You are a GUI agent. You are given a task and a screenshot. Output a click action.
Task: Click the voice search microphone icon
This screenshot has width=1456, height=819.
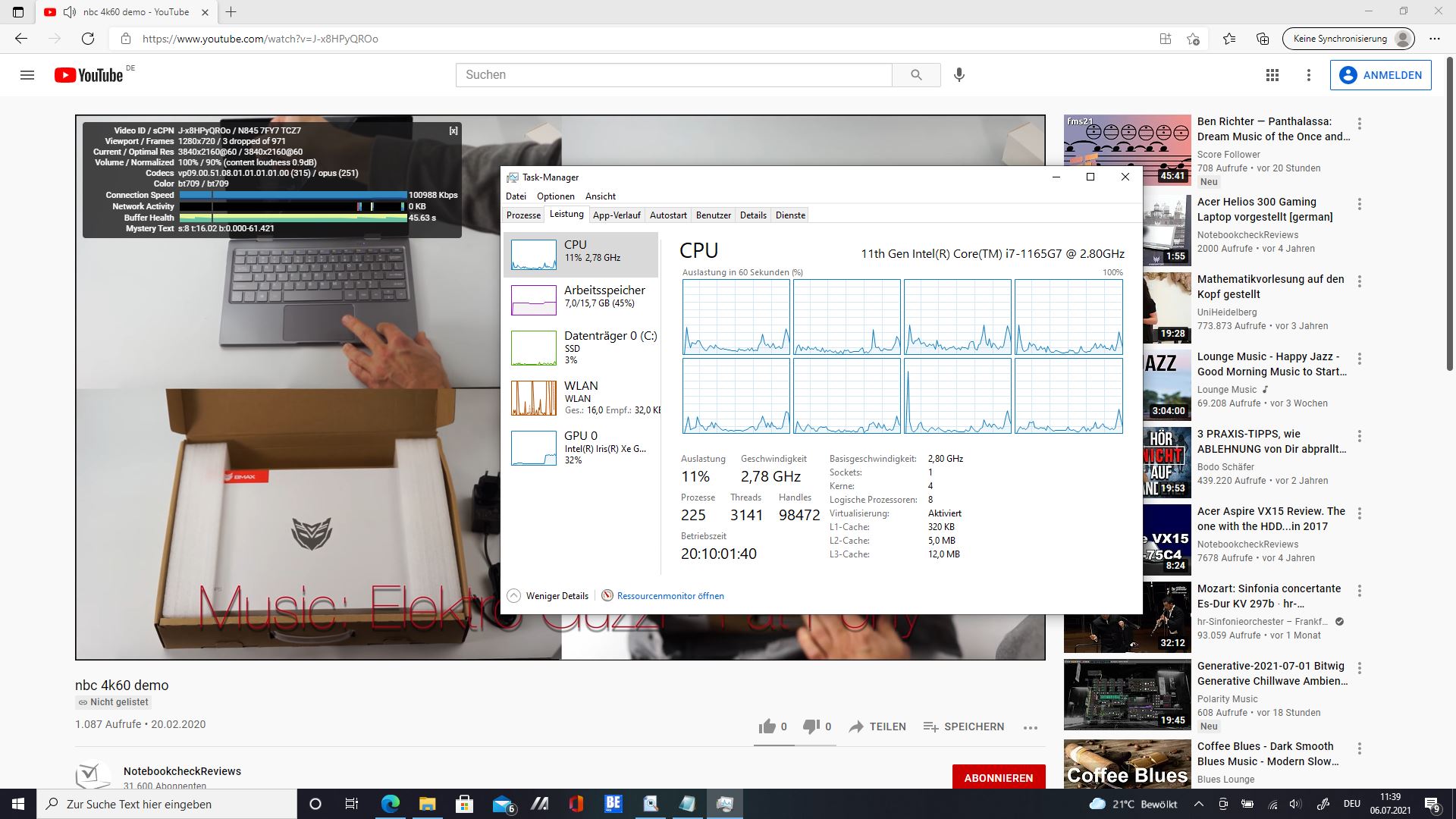tap(959, 75)
